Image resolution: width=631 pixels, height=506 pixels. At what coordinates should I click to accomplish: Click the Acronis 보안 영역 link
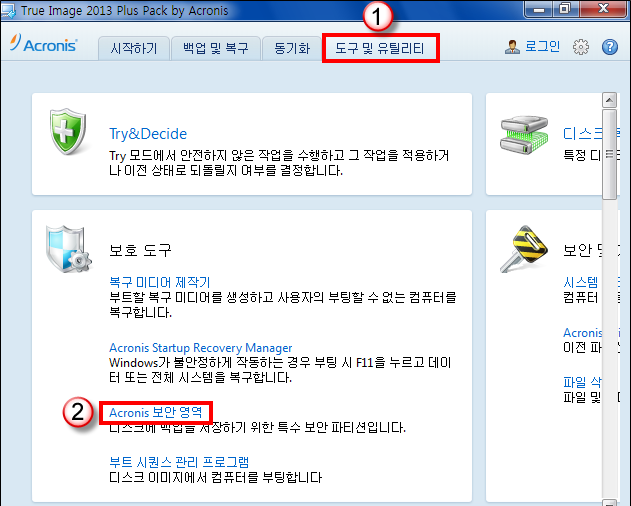[155, 413]
